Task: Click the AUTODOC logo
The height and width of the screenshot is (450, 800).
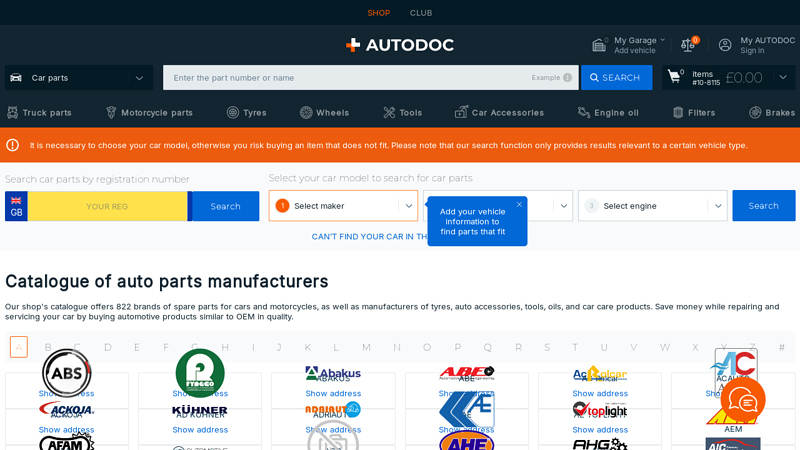Action: [x=399, y=45]
